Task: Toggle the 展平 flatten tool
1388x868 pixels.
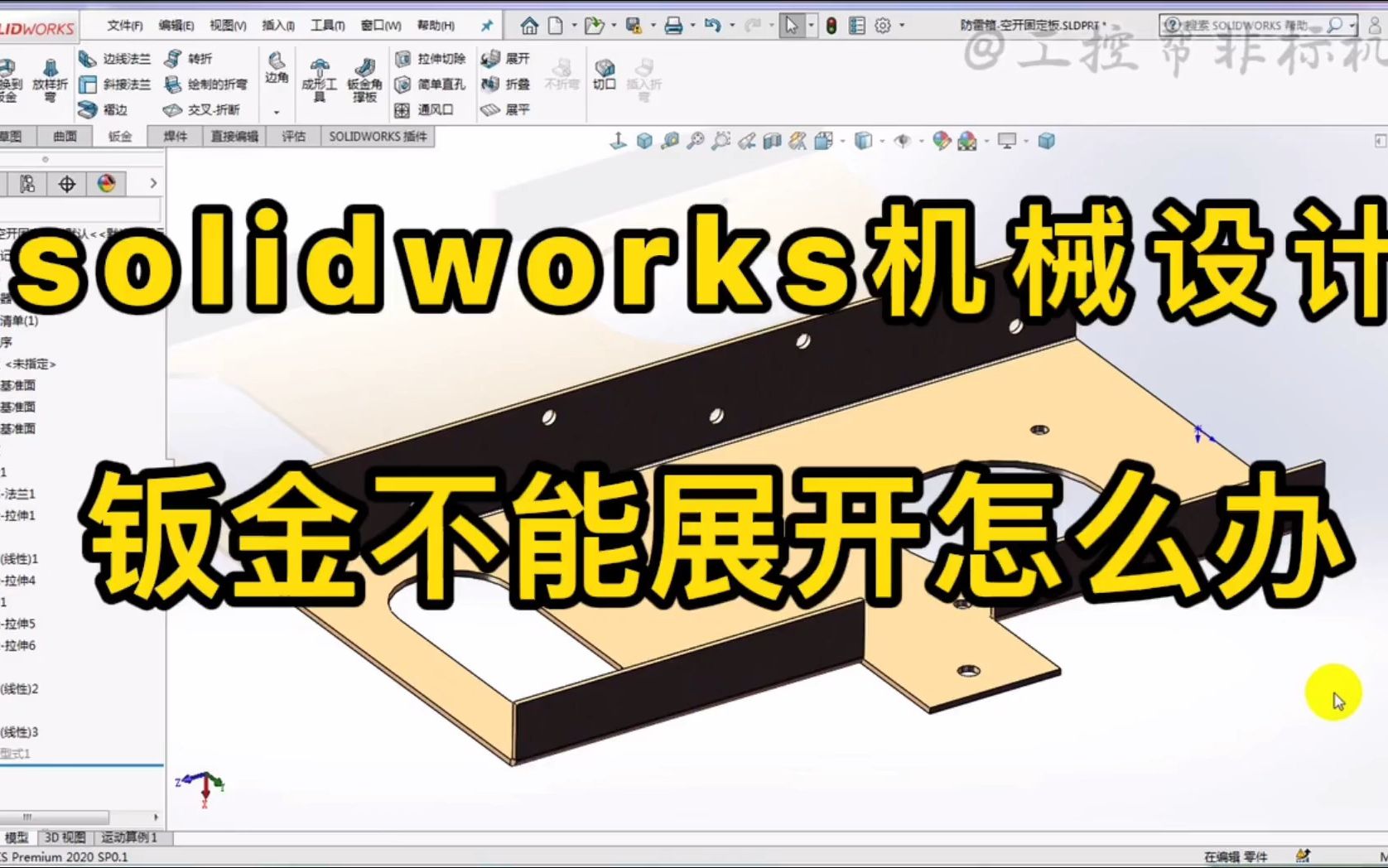Action: [505, 109]
